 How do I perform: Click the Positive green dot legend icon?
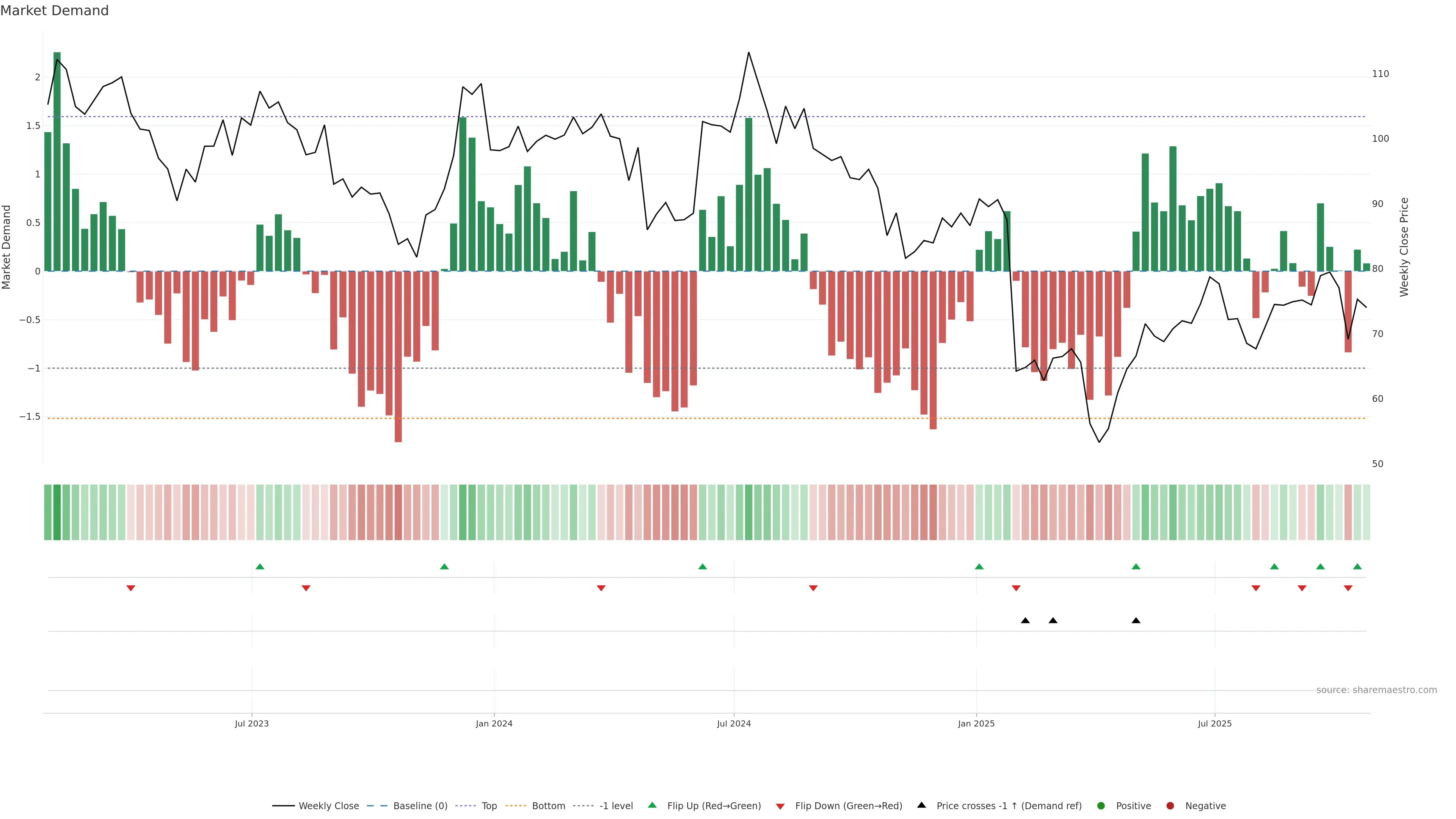coord(1100,806)
